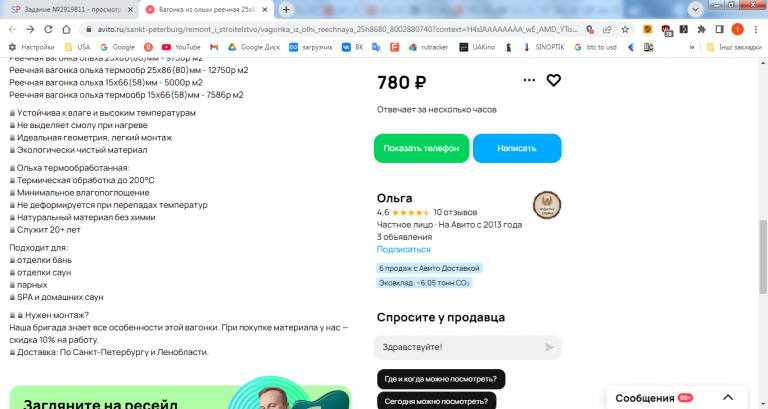Reload the page
The width and height of the screenshot is (768, 409).
(48, 29)
